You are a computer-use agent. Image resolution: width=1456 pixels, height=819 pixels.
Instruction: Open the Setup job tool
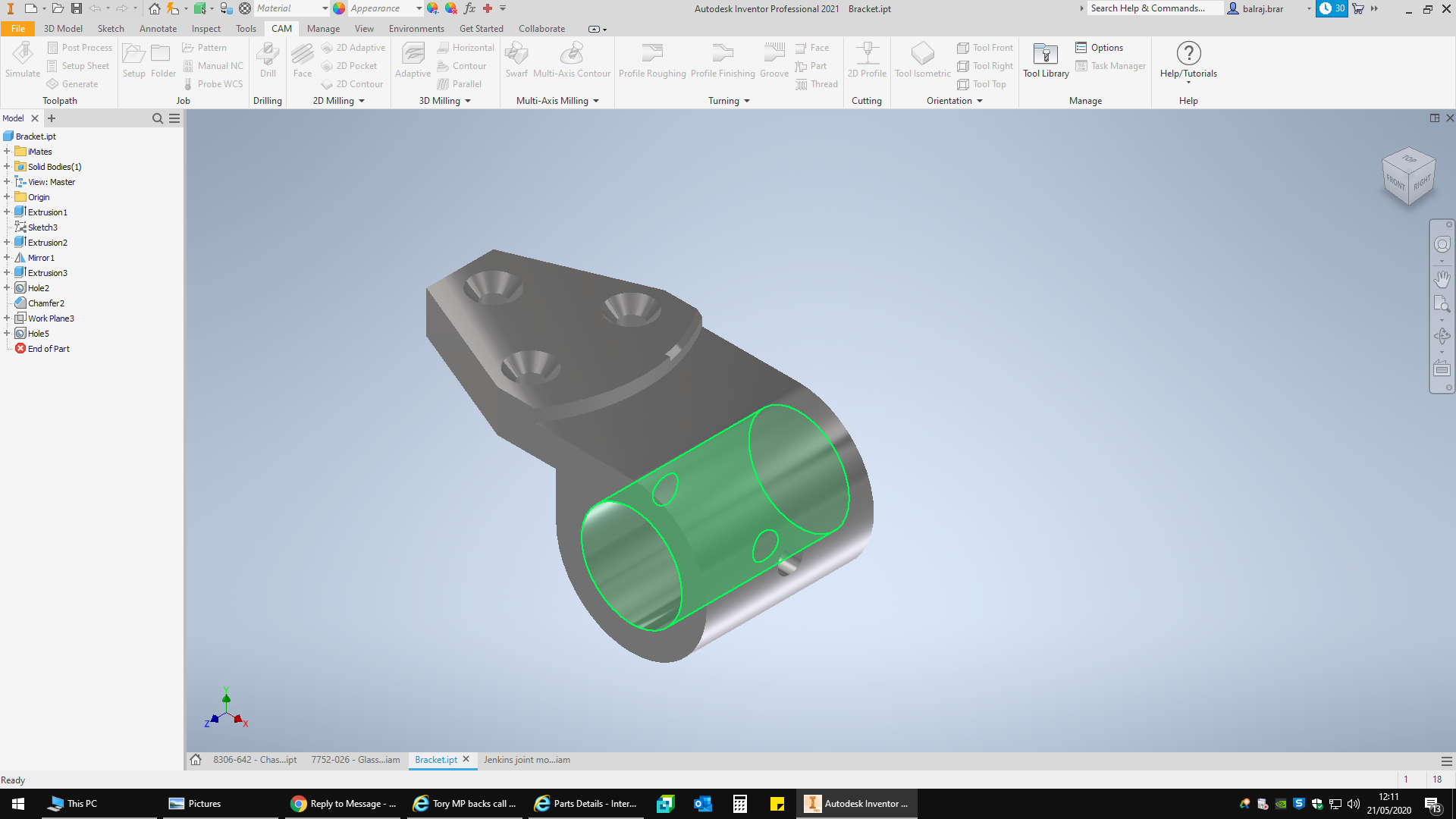point(133,60)
